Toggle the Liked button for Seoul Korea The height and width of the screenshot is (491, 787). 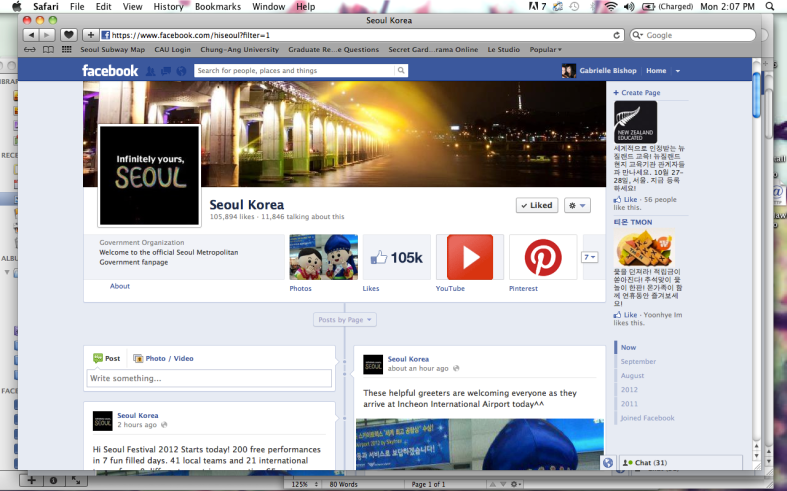tap(536, 205)
